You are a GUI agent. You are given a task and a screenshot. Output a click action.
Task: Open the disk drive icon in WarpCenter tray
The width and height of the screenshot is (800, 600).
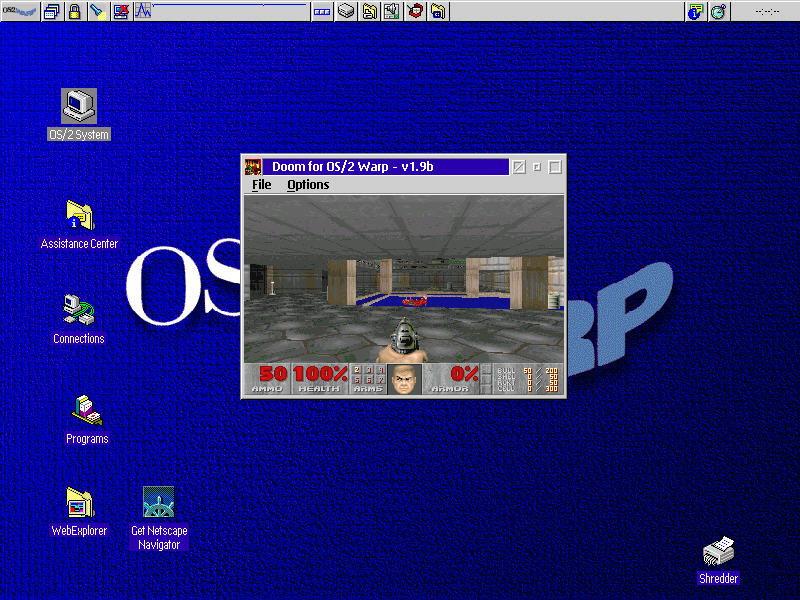[x=346, y=11]
